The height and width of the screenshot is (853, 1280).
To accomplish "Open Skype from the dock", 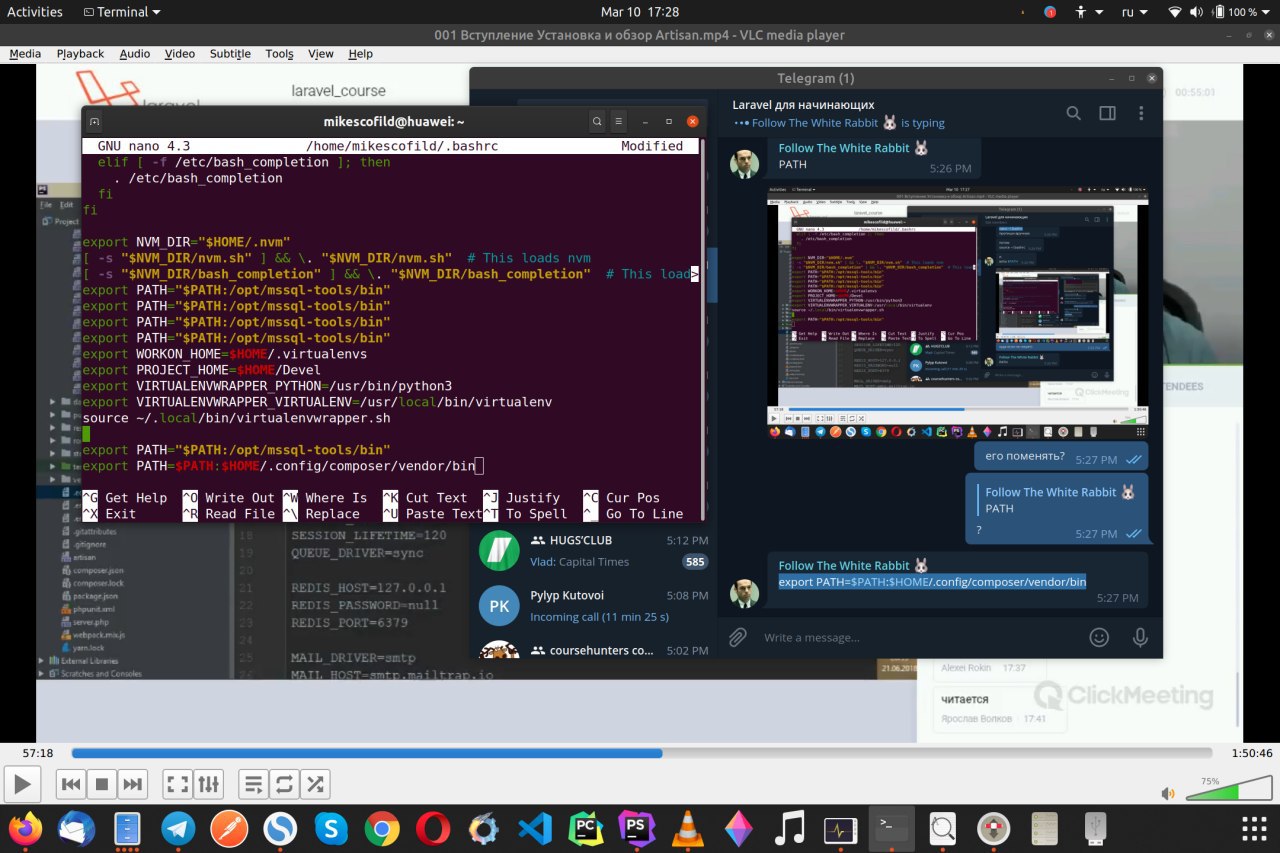I will pos(331,828).
